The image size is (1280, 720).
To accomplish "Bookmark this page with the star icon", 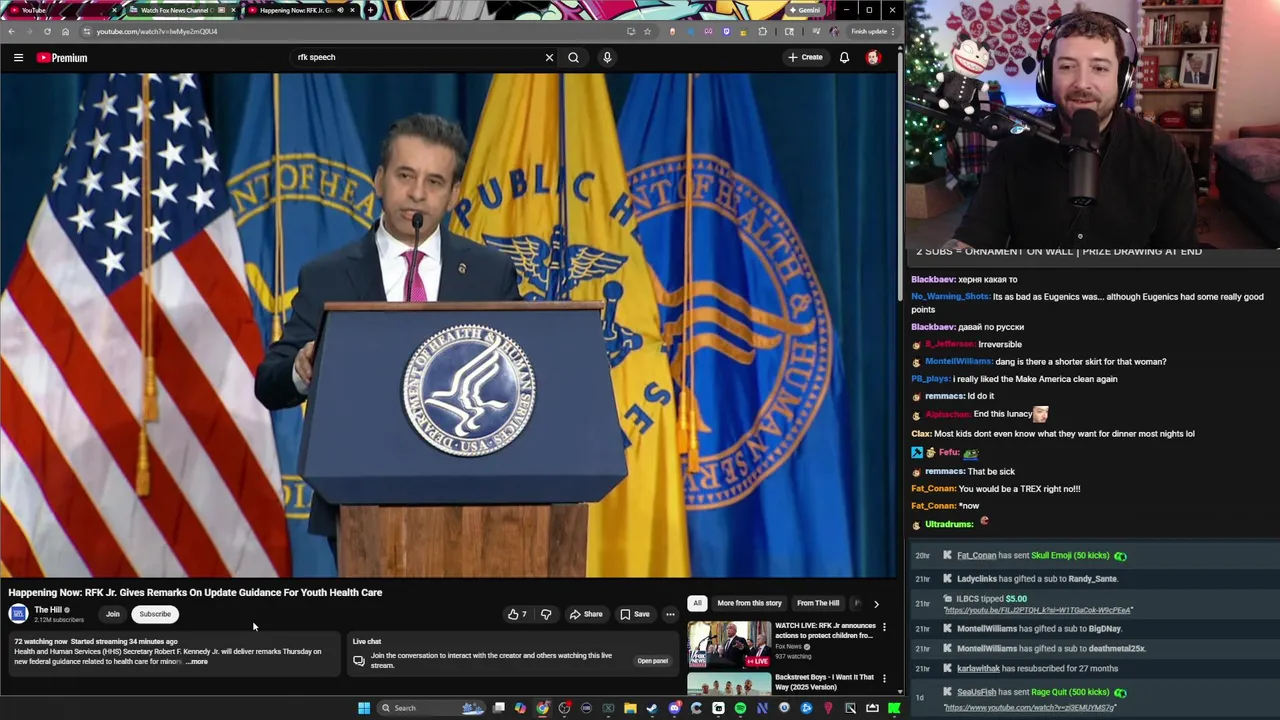I will click(x=647, y=31).
